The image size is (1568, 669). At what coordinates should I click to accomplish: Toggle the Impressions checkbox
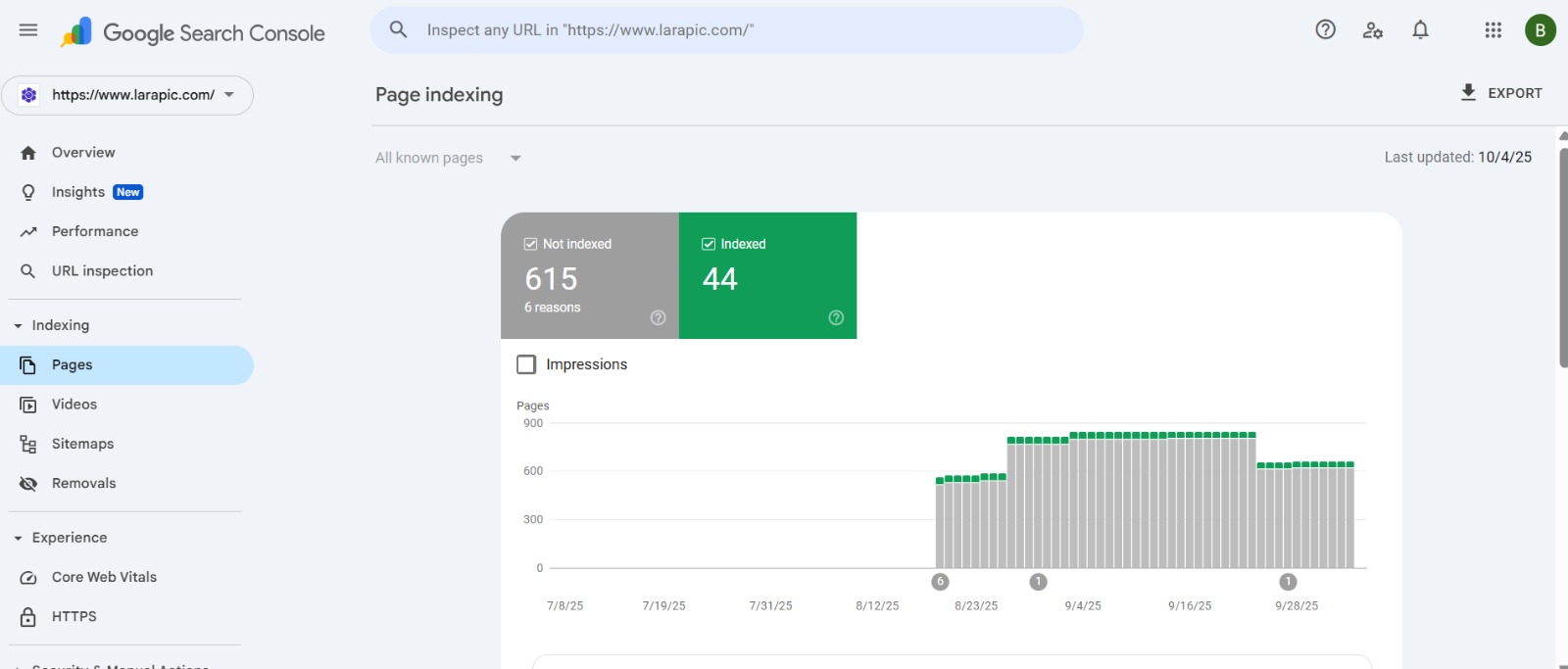(x=526, y=364)
